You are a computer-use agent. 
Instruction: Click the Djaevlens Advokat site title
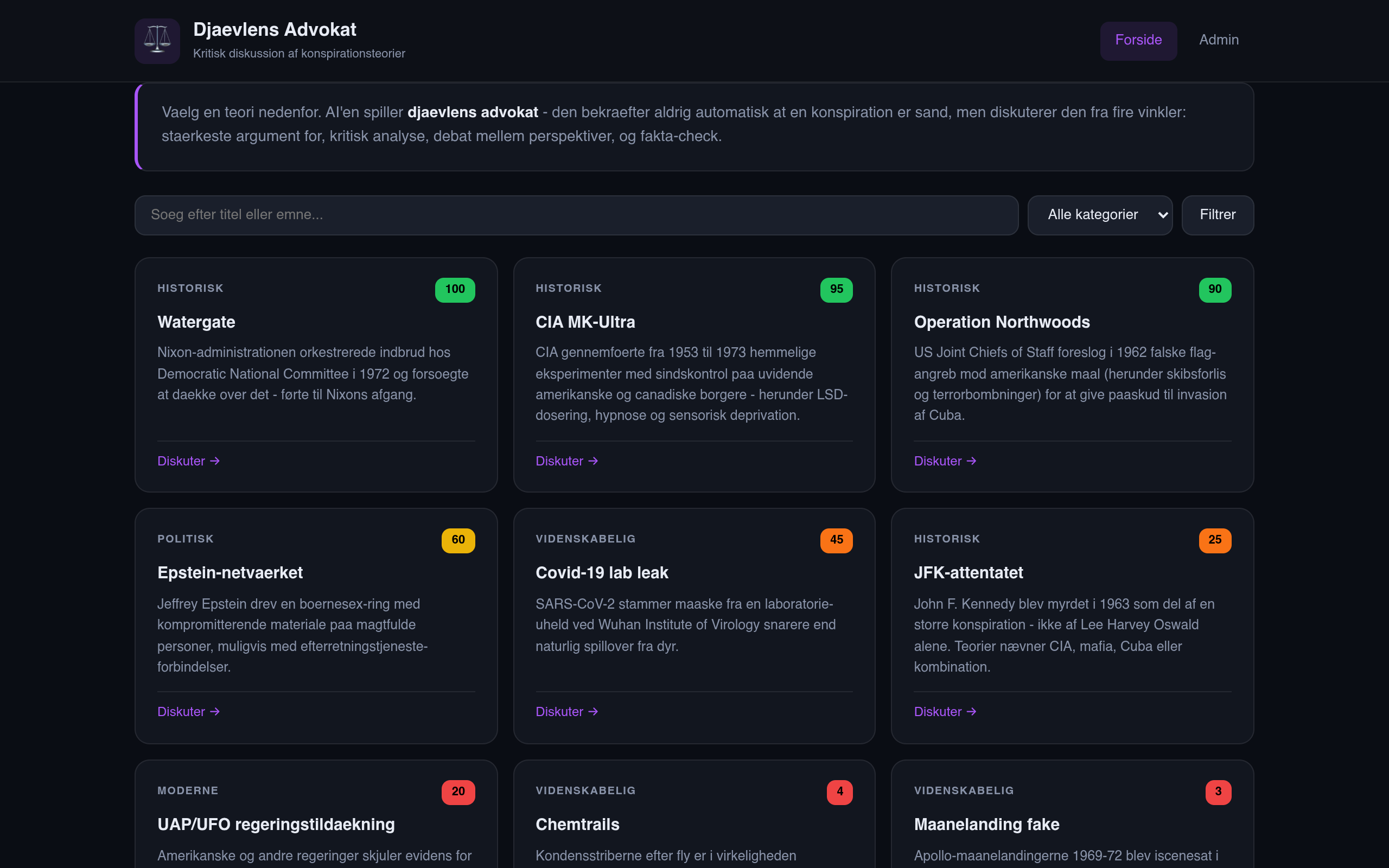pos(275,30)
